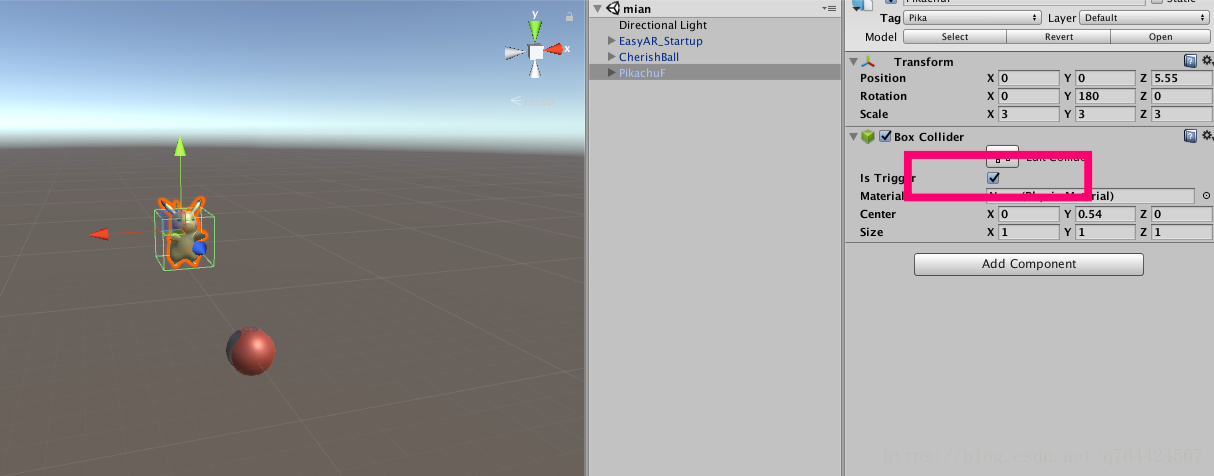This screenshot has width=1214, height=476.
Task: Click the Size X field
Action: point(1027,232)
